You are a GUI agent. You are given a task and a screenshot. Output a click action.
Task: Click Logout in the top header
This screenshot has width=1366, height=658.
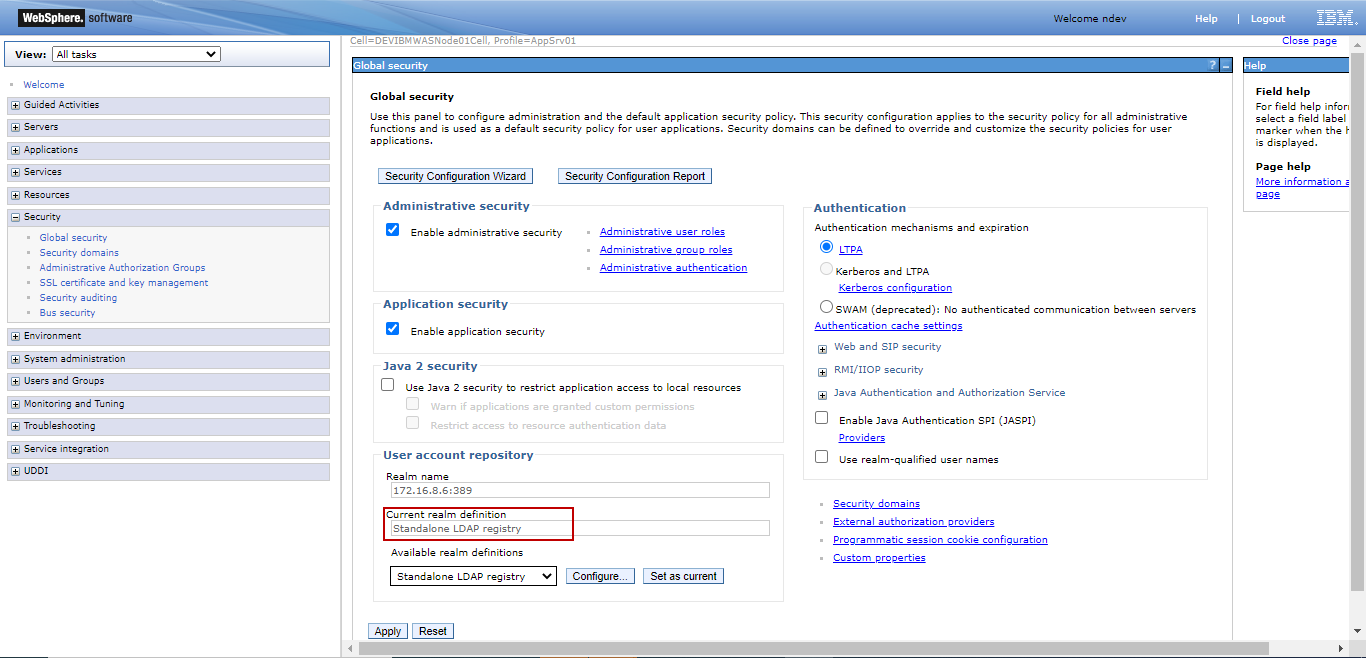1268,19
